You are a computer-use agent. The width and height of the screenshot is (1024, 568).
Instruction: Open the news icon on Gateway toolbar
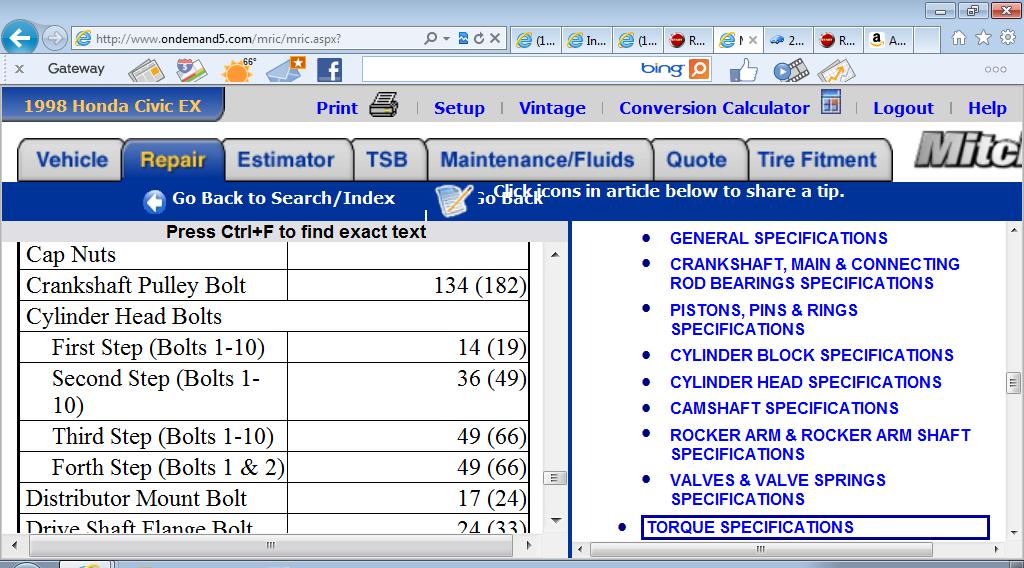point(146,70)
